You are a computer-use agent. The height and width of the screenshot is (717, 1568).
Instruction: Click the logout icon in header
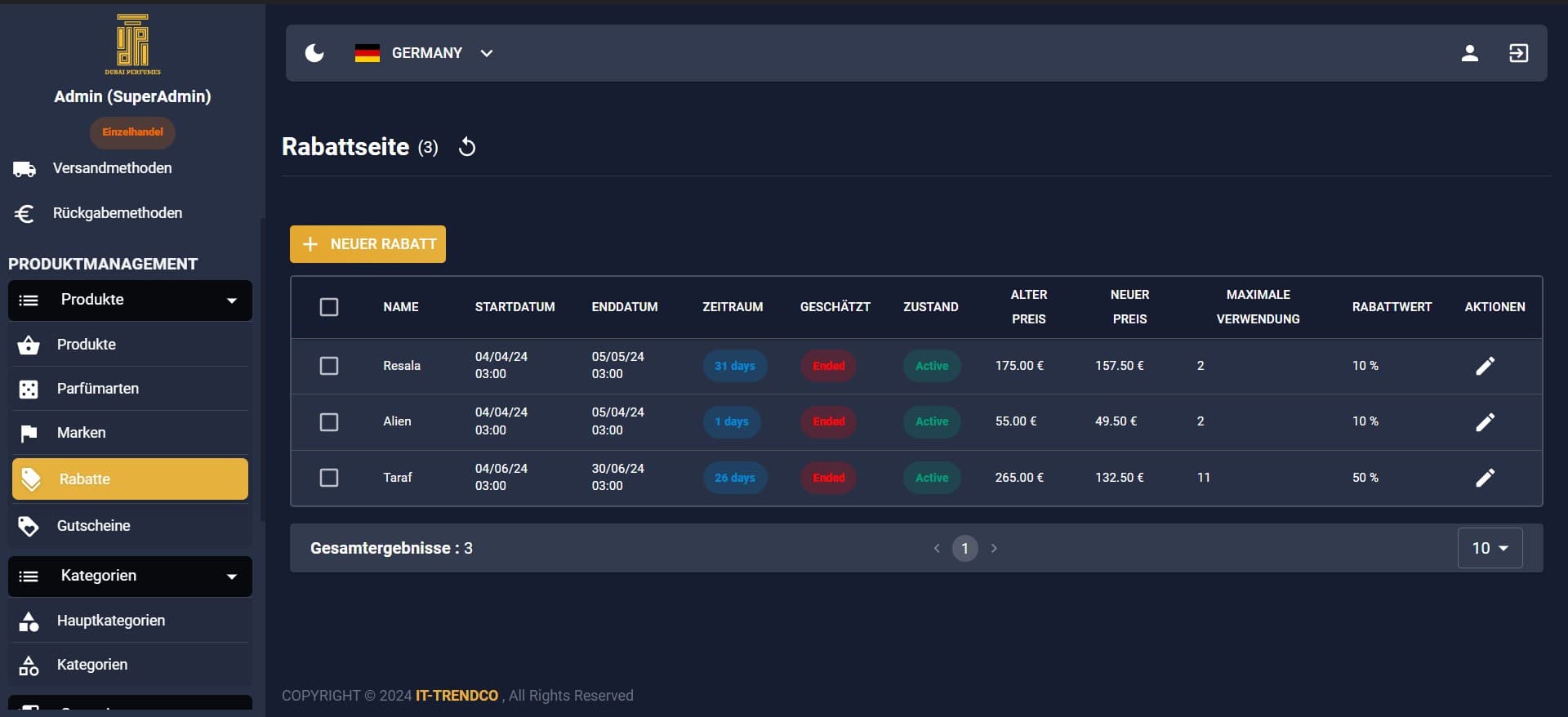(1518, 53)
